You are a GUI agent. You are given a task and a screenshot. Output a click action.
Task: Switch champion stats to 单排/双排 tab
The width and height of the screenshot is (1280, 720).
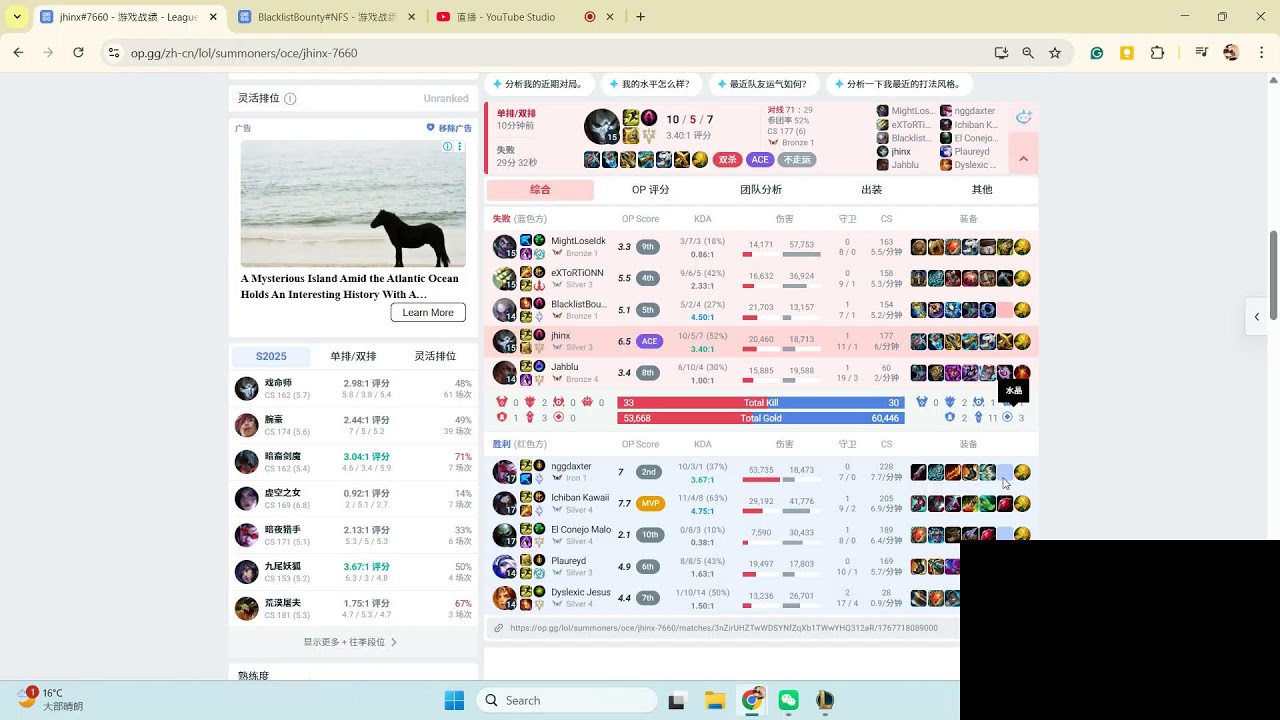point(353,356)
